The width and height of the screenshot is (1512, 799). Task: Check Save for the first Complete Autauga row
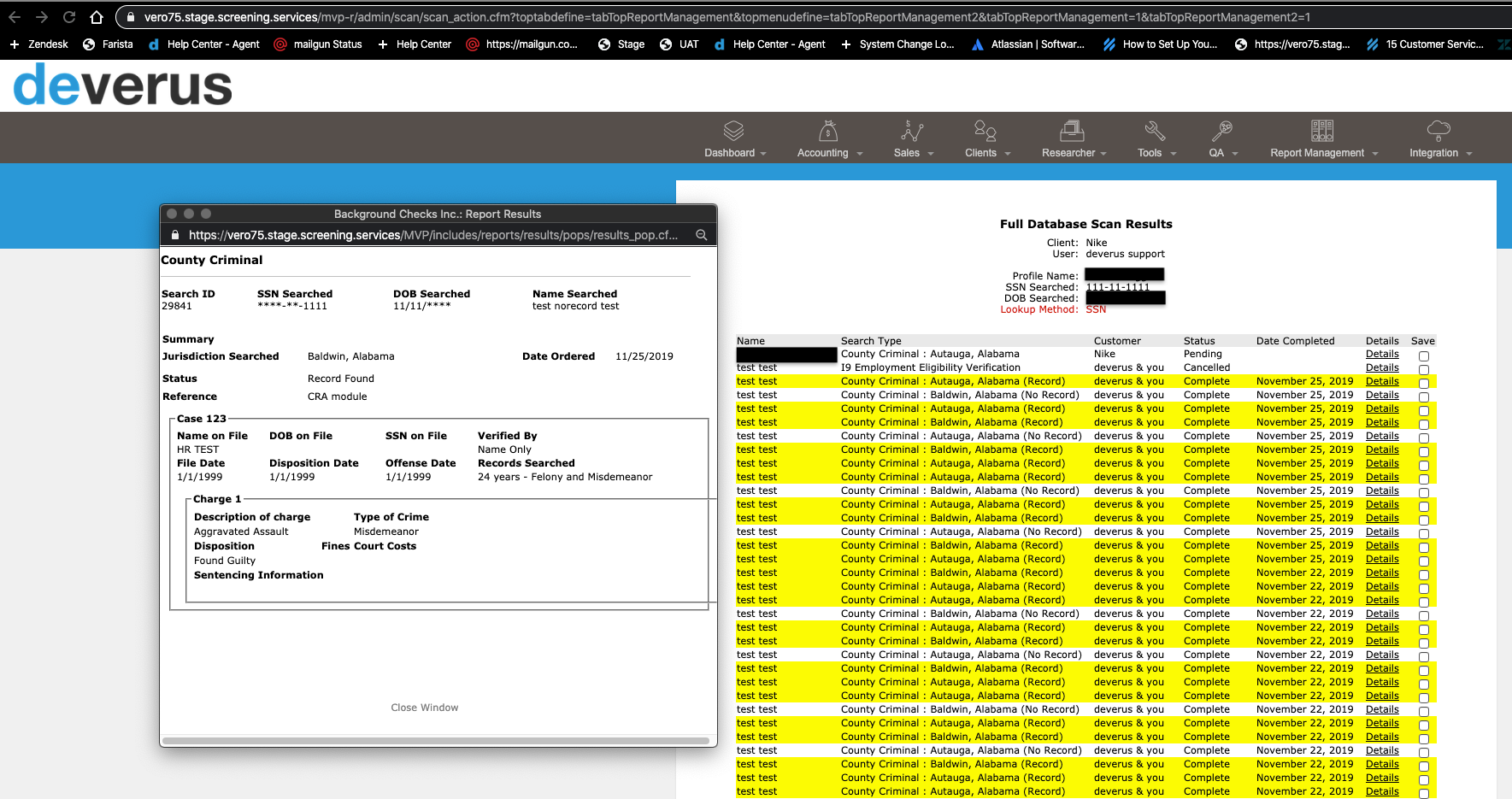point(1424,384)
